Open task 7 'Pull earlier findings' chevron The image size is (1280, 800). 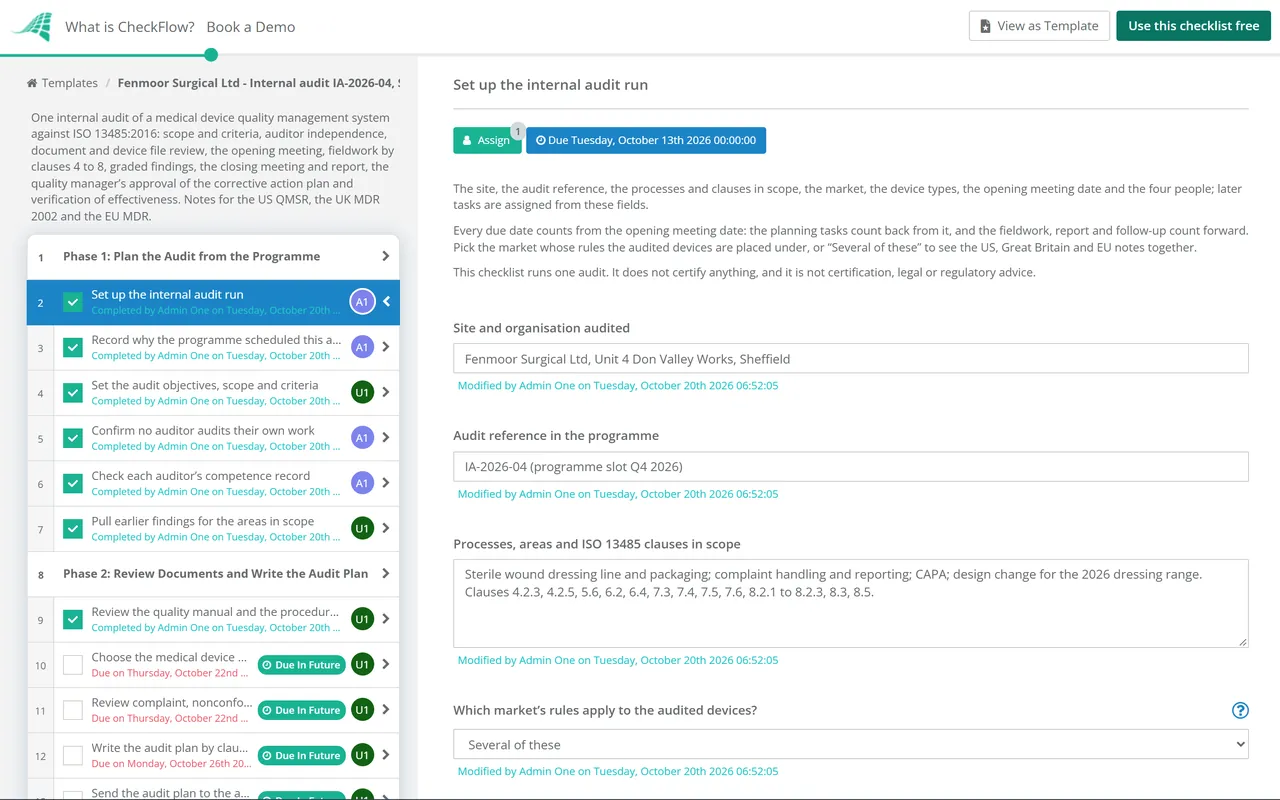[x=386, y=528]
